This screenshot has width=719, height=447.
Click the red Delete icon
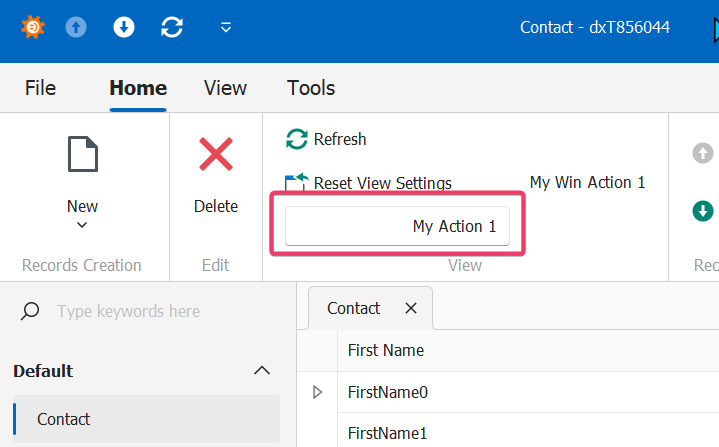click(216, 156)
